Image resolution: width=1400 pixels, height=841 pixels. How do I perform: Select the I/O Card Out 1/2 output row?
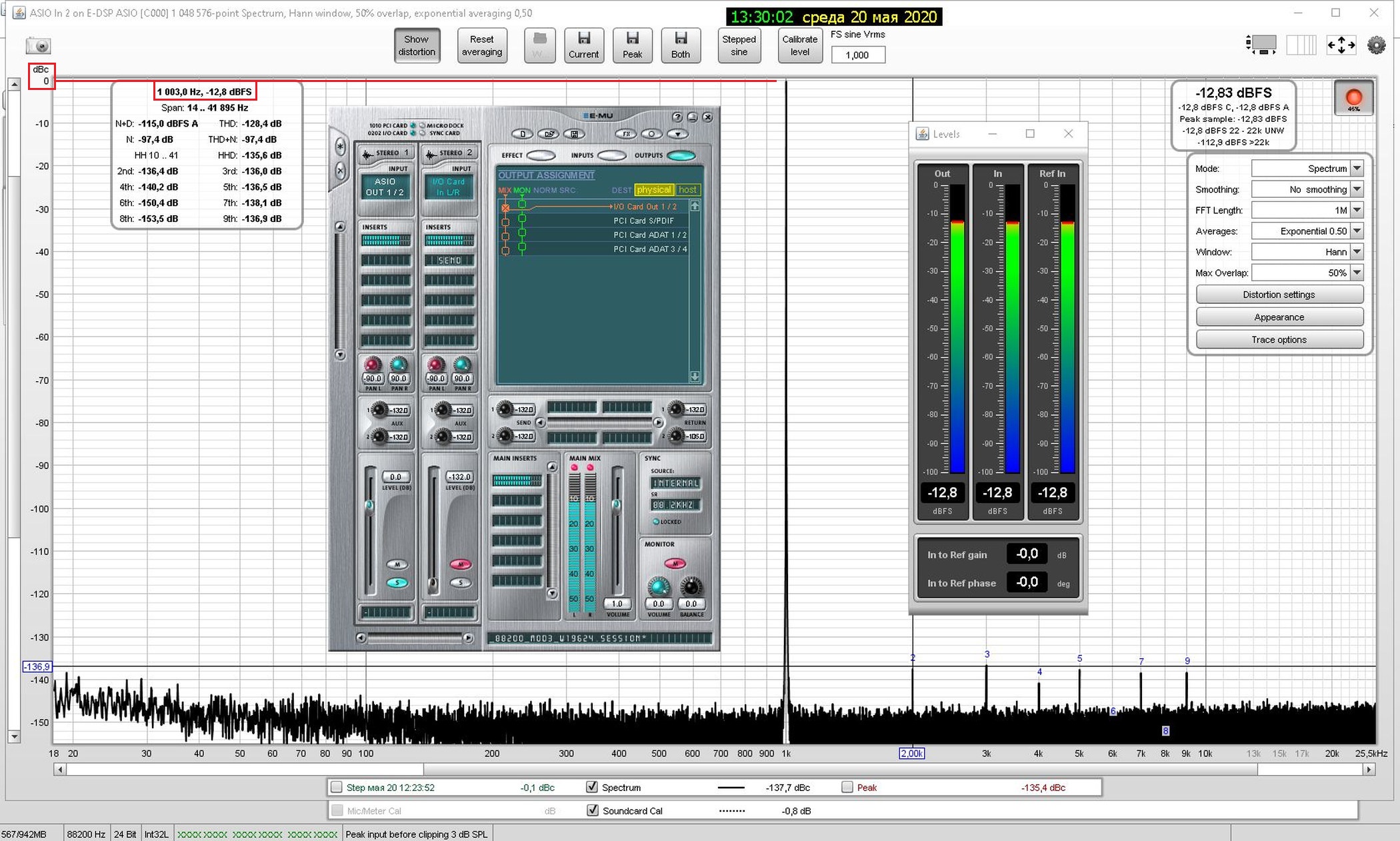(x=593, y=207)
